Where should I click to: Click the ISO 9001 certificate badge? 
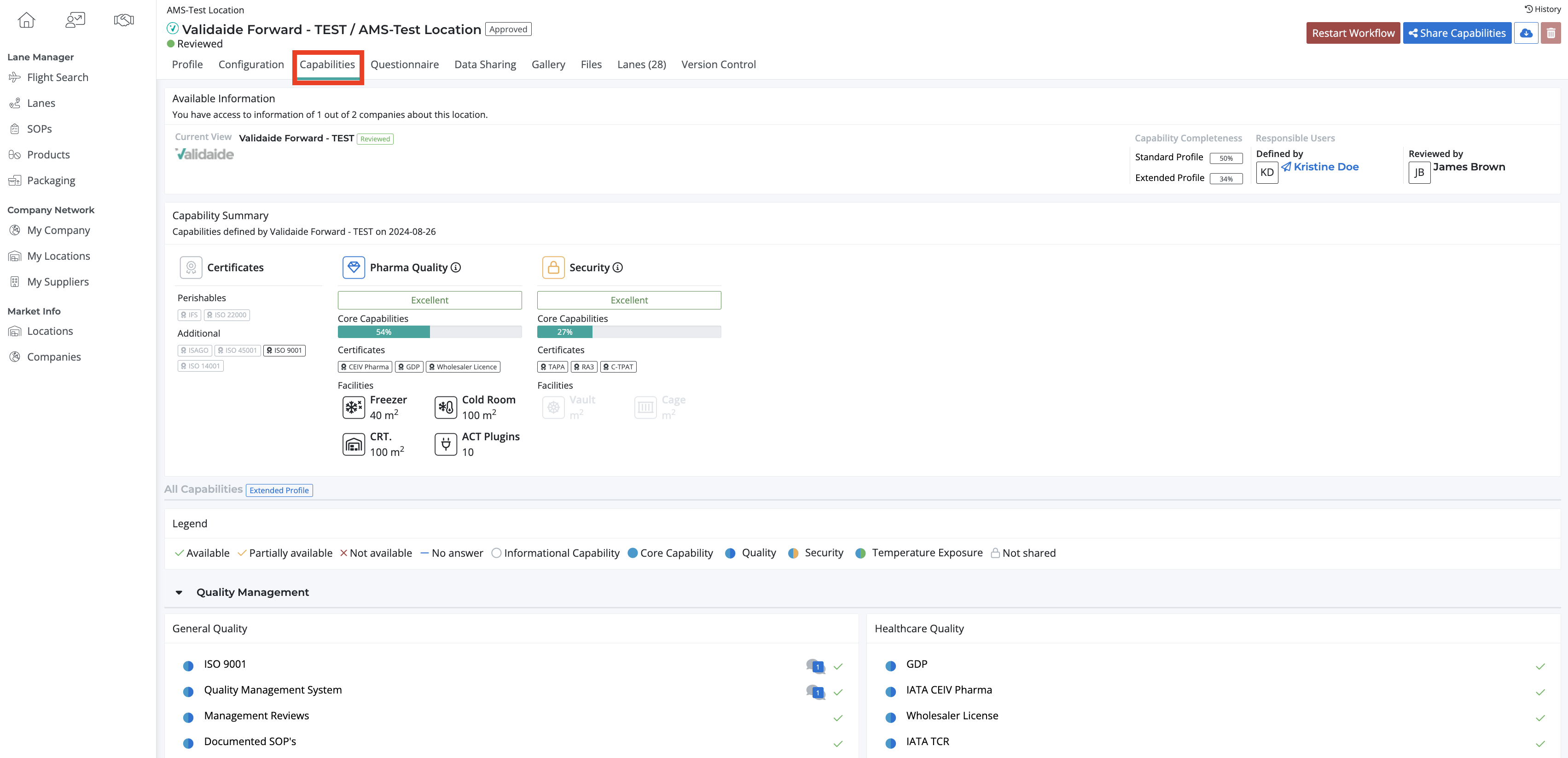coord(284,350)
